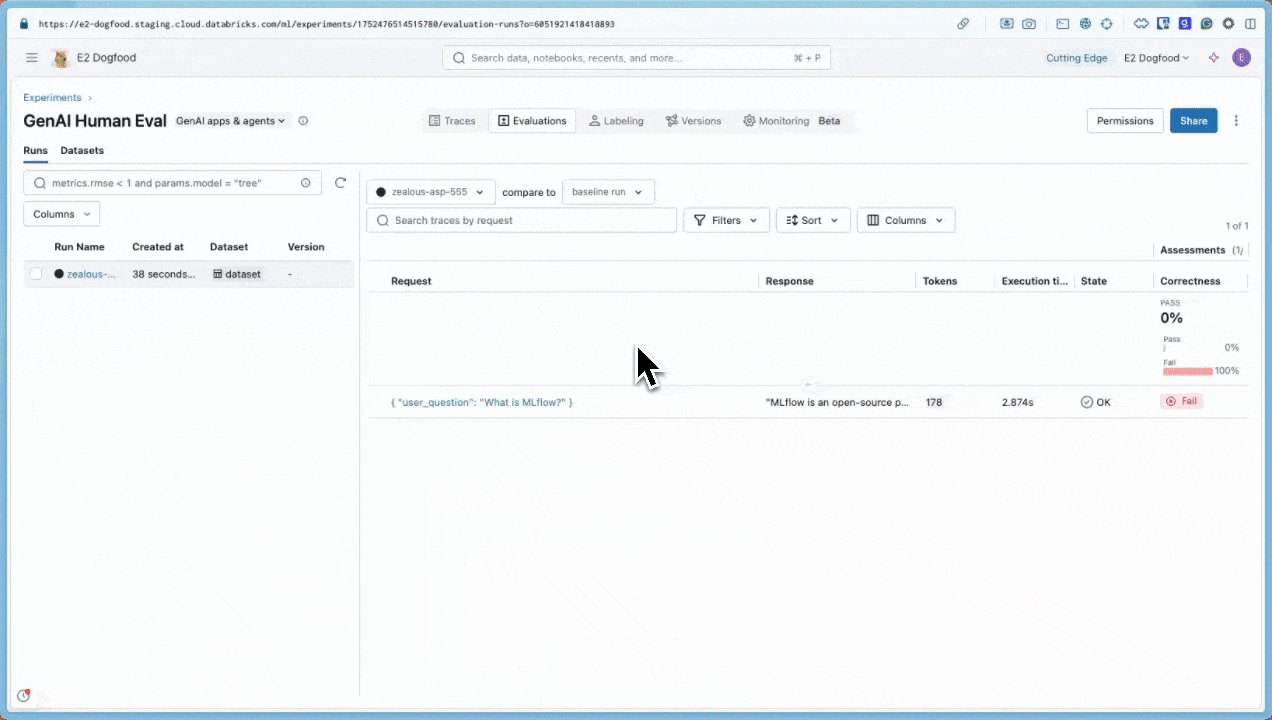Screen dimensions: 1272x720
Task: Click the terminal console icon in browser toolbar
Action: coord(1063,23)
